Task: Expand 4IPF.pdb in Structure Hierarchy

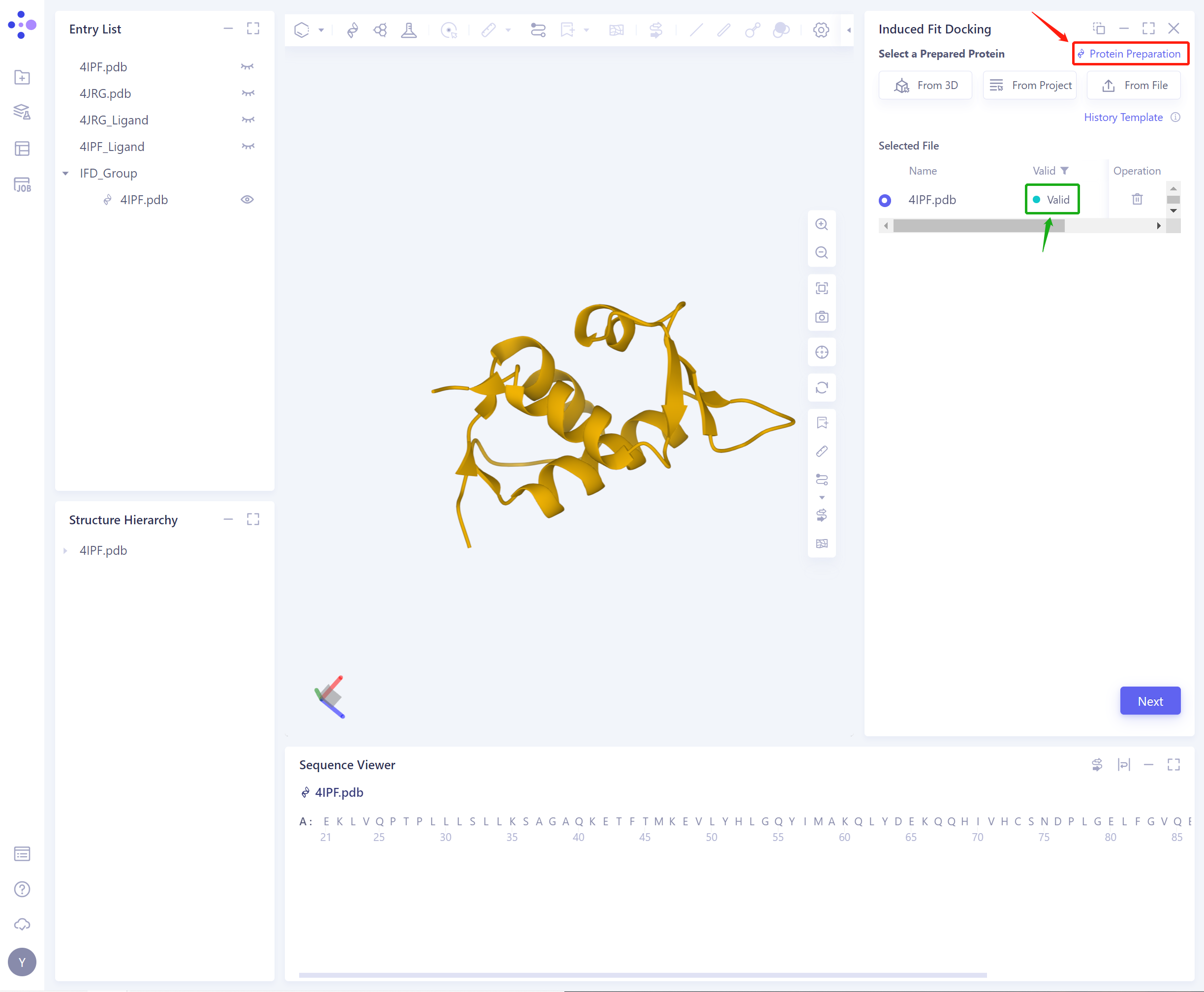Action: point(65,550)
